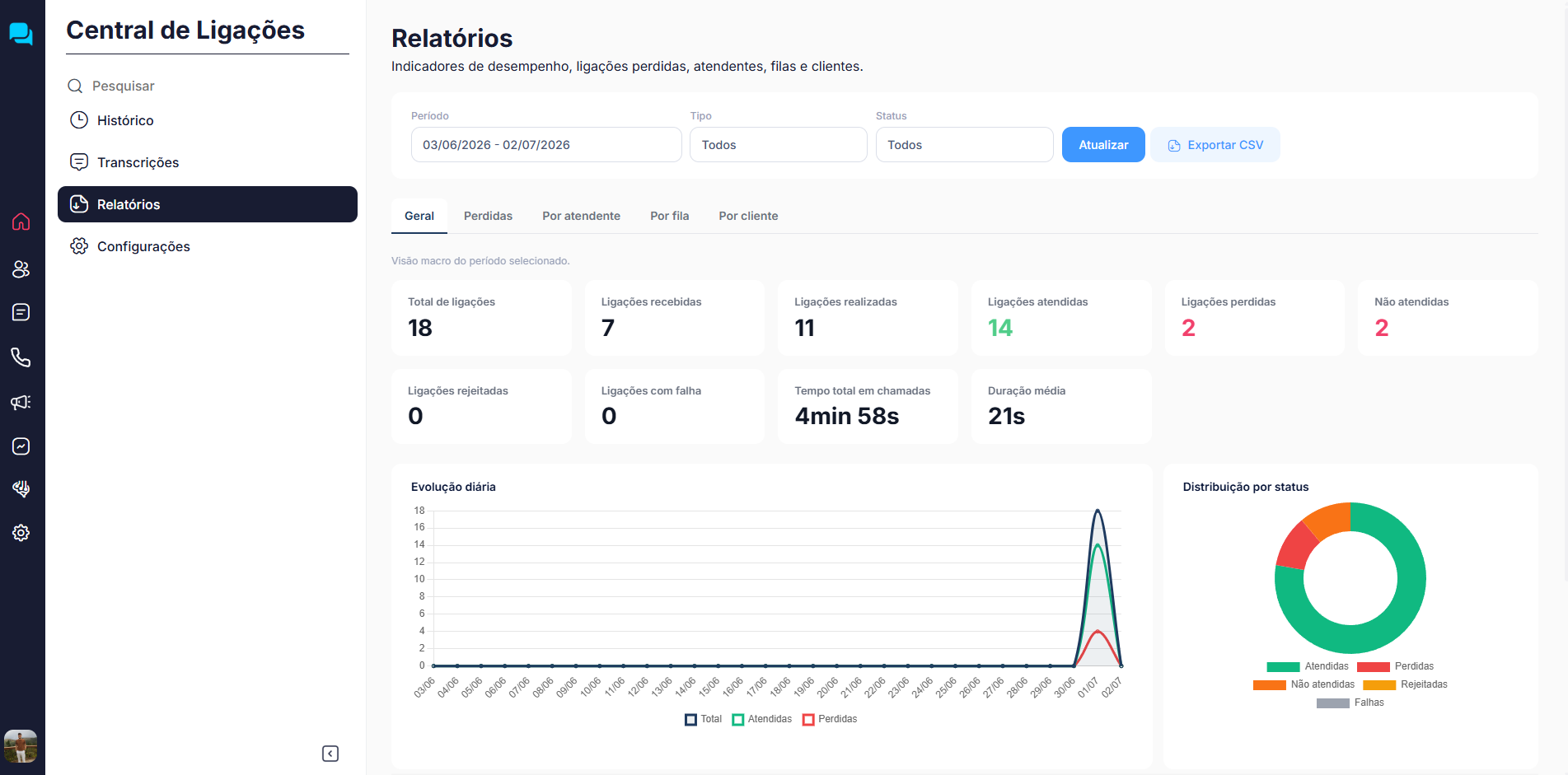Image resolution: width=1568 pixels, height=775 pixels.
Task: Toggle Atendidas series in line chart legend
Action: [761, 719]
